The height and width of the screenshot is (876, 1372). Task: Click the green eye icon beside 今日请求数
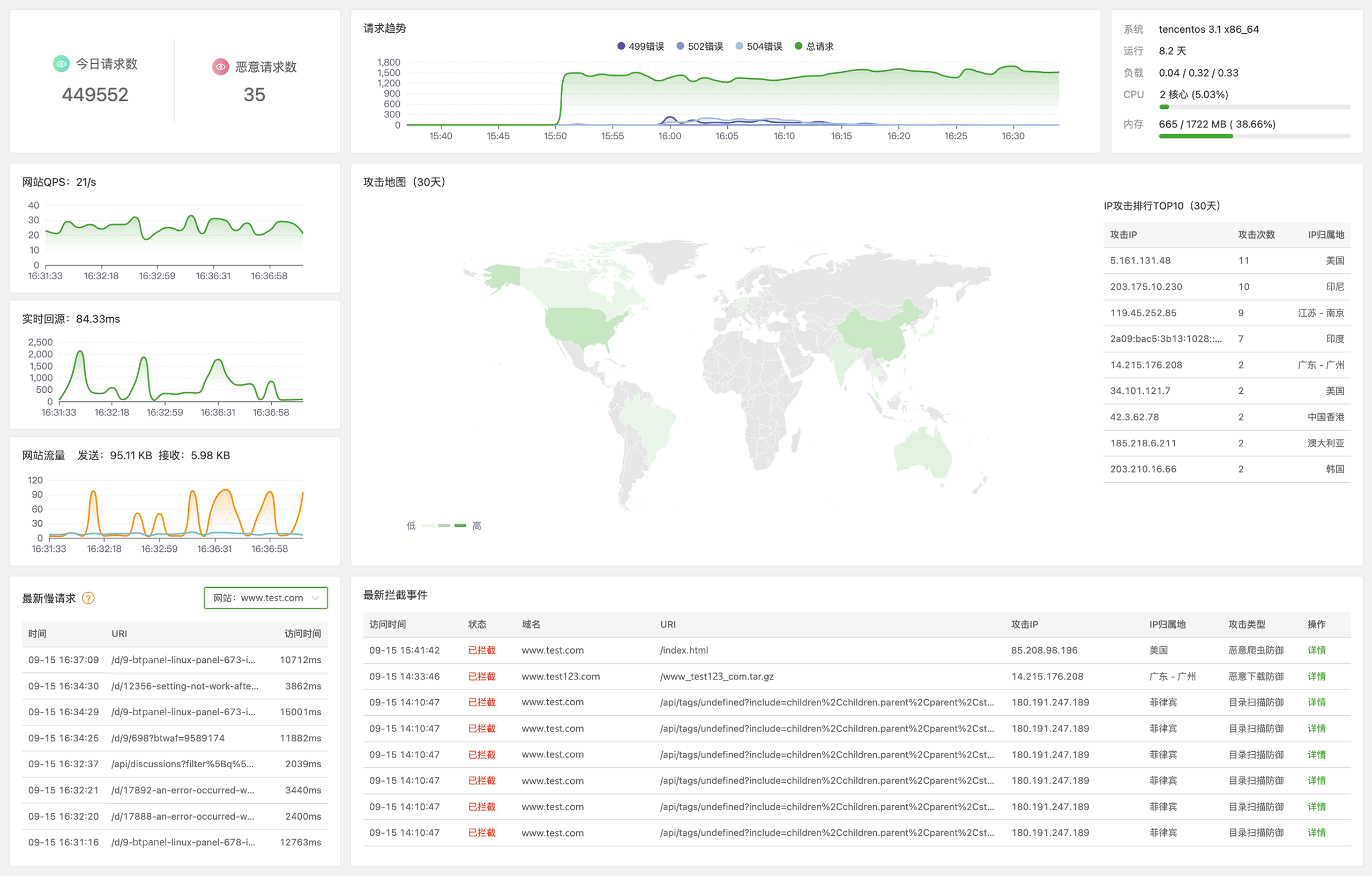pos(61,64)
